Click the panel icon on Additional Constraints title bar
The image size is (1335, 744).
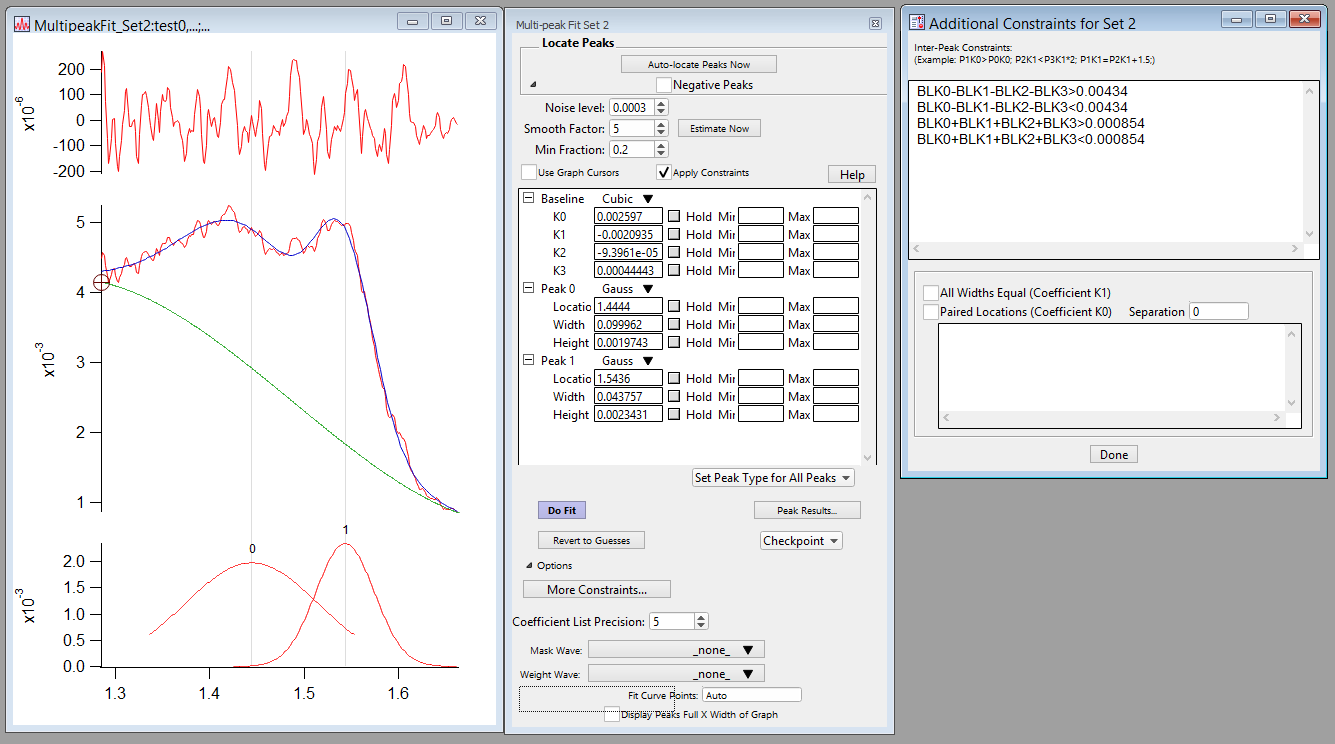(x=916, y=18)
